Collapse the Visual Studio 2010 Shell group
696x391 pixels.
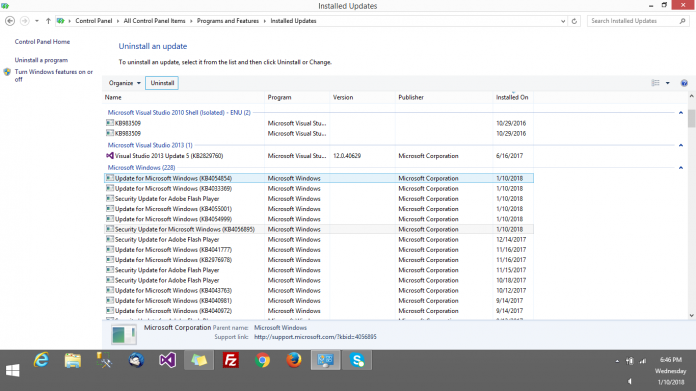coord(680,113)
